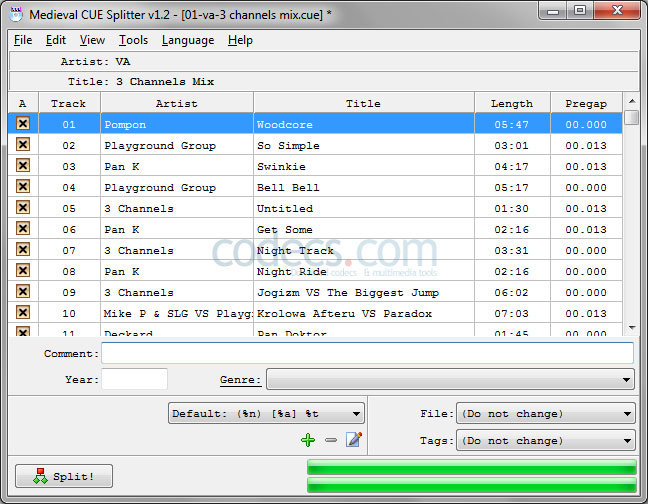This screenshot has width=648, height=504.
Task: Click length value 06:02
Action: coord(512,293)
